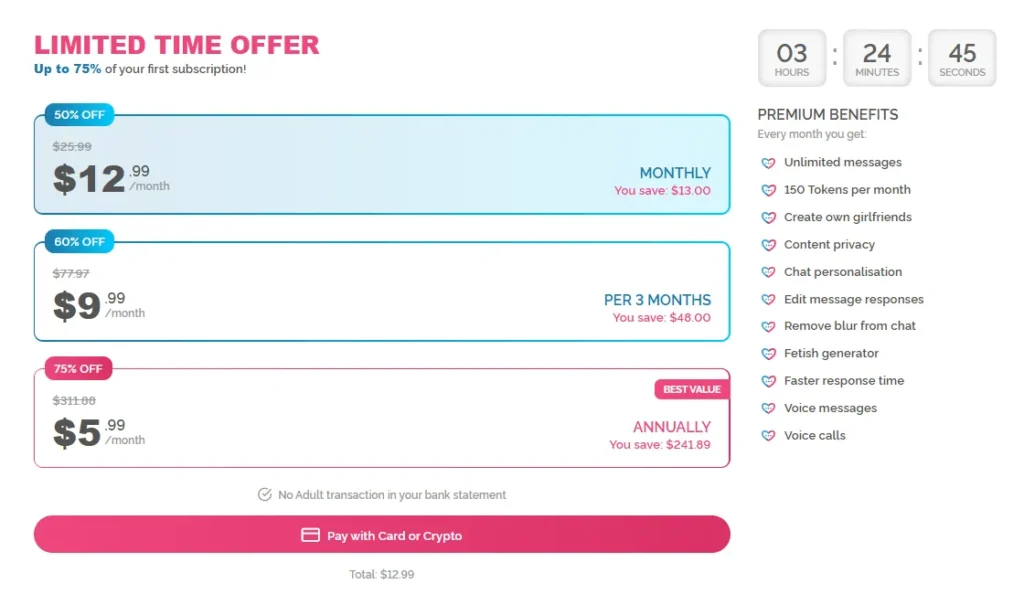This screenshot has height=594, width=1024.
Task: Click heart icon for Create own girlfriends
Action: (x=768, y=217)
